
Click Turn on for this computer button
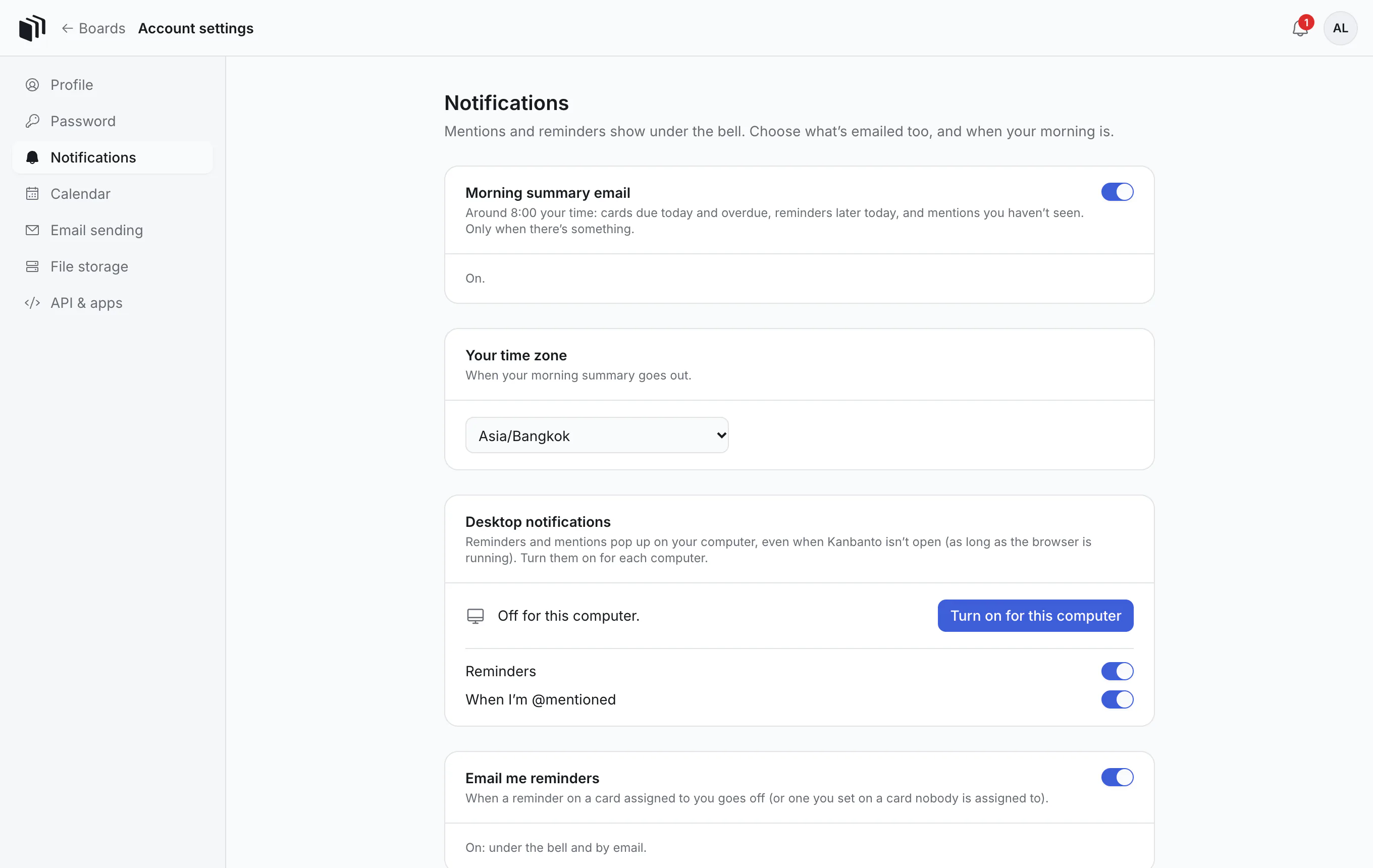tap(1035, 616)
